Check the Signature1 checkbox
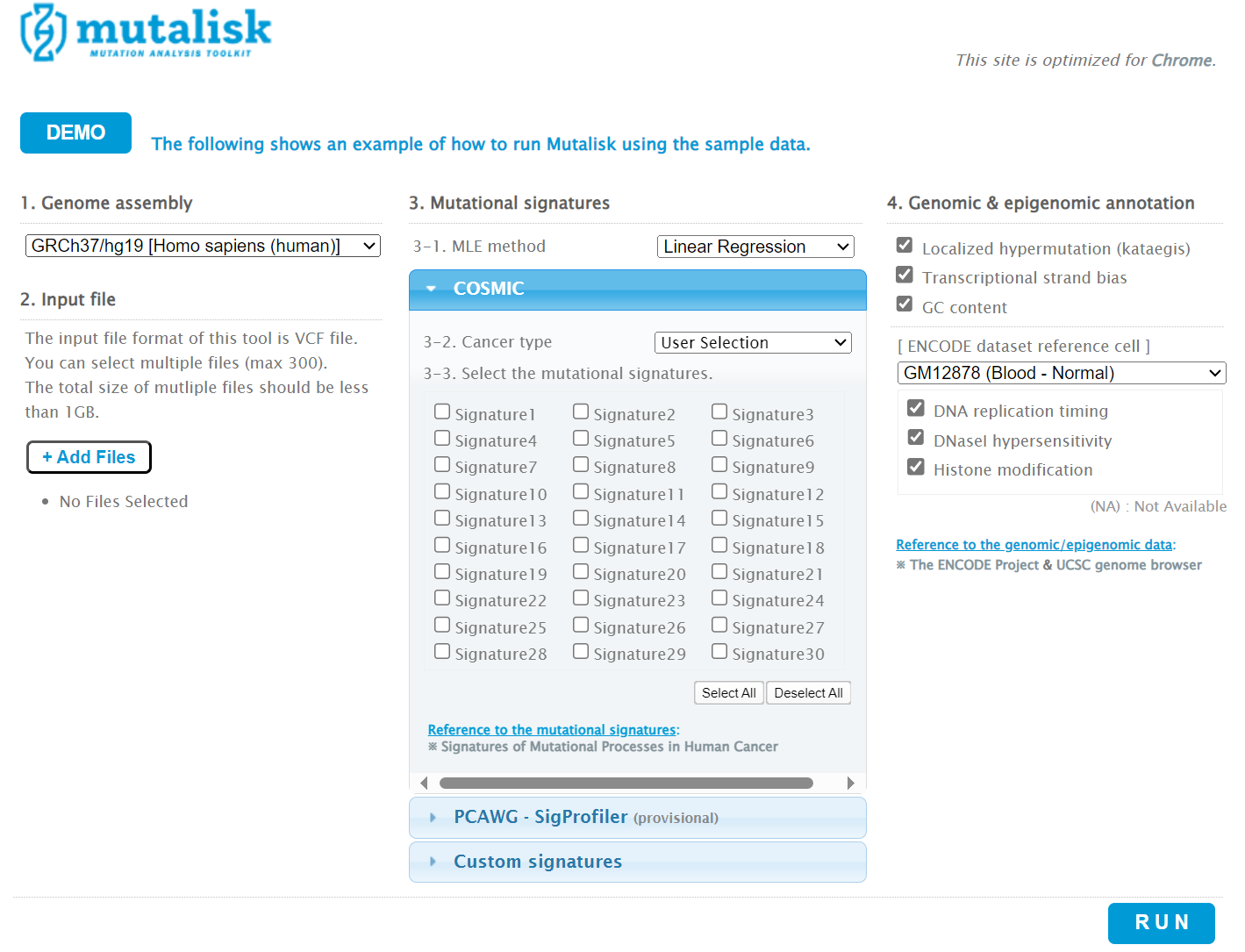 pos(442,412)
